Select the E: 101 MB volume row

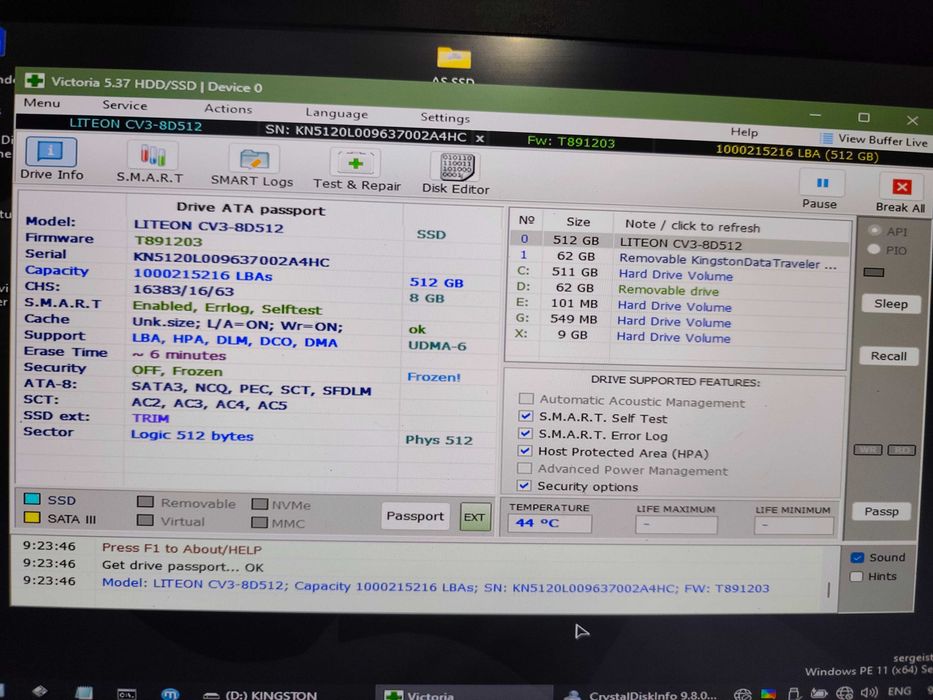677,305
